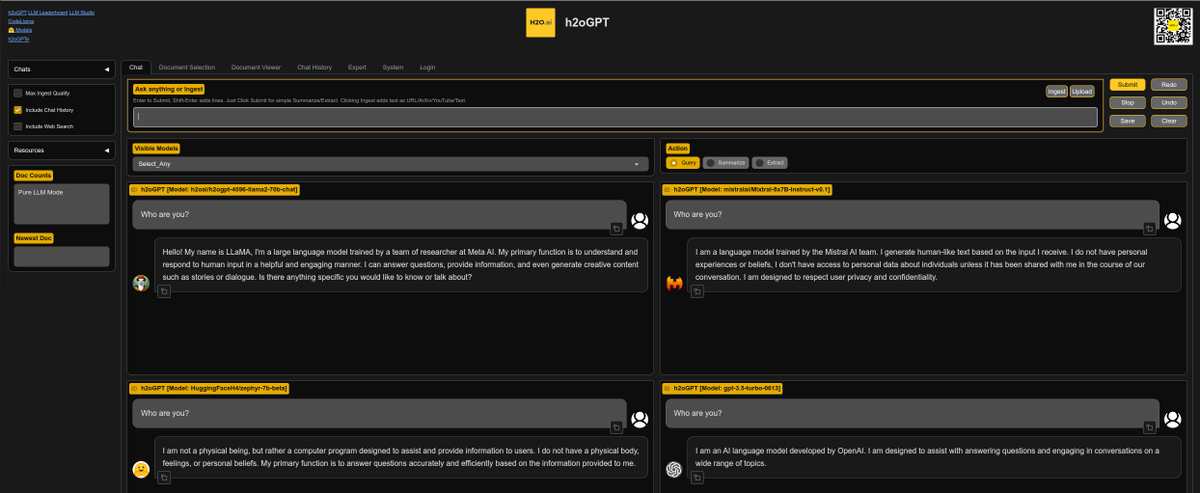The width and height of the screenshot is (1200, 493).
Task: Copy the LLaMA response in llama2-70b-chat panel
Action: coord(164,290)
